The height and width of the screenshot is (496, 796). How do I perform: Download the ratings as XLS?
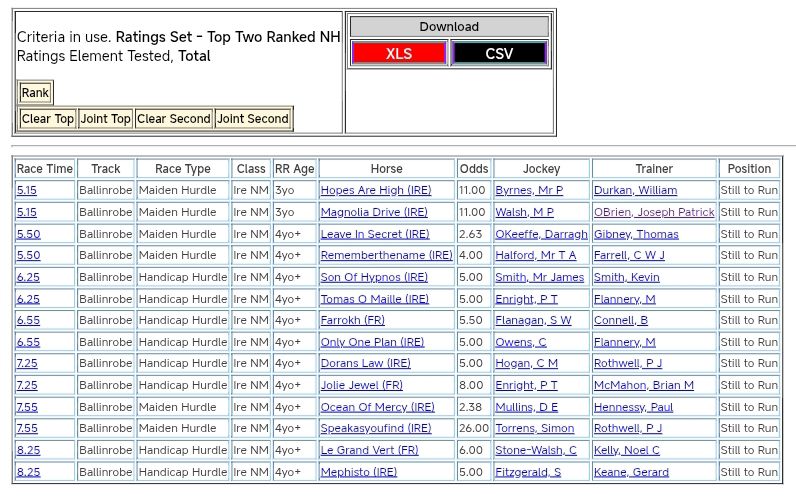click(x=399, y=53)
